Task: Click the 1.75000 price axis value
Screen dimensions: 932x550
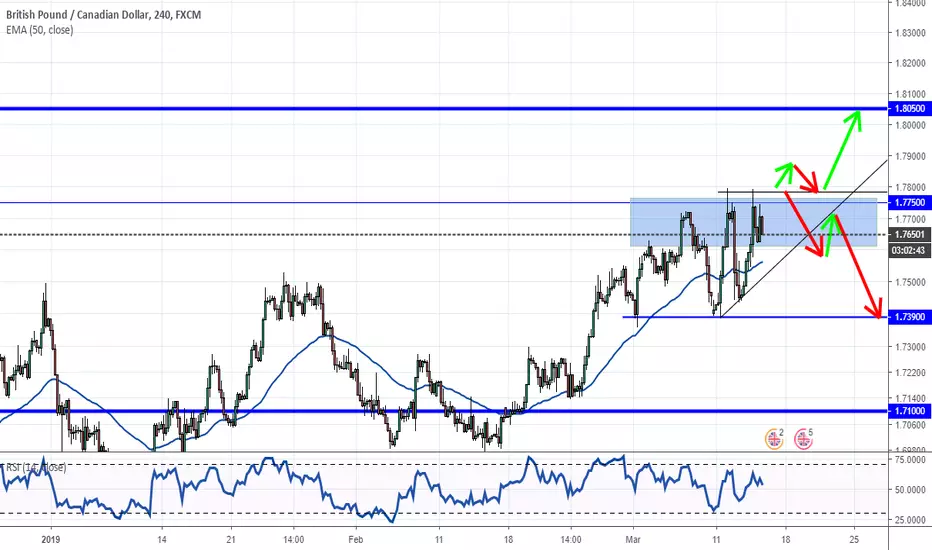Action: tap(910, 282)
